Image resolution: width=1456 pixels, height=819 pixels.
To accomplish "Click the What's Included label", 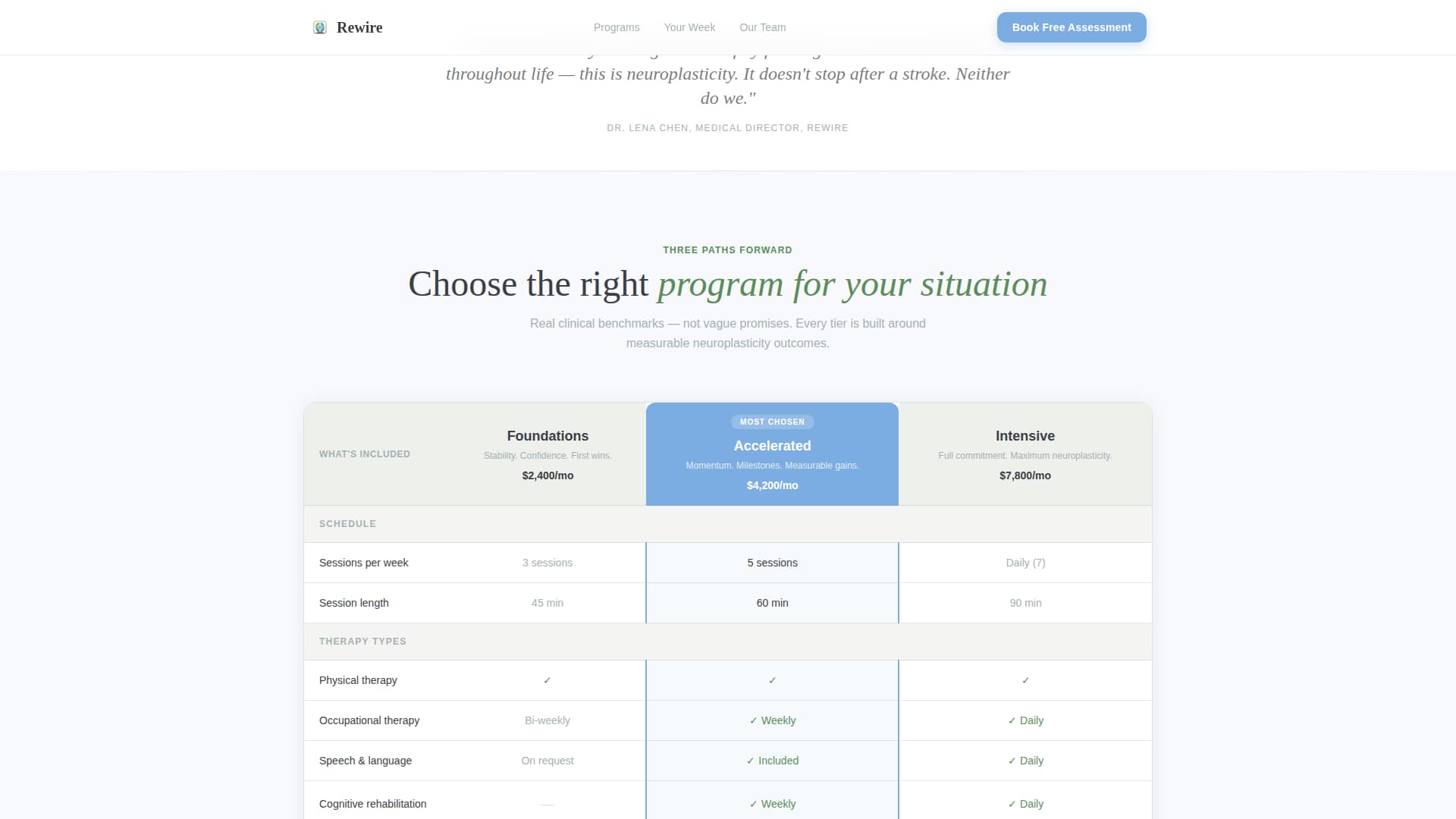I will tap(365, 454).
